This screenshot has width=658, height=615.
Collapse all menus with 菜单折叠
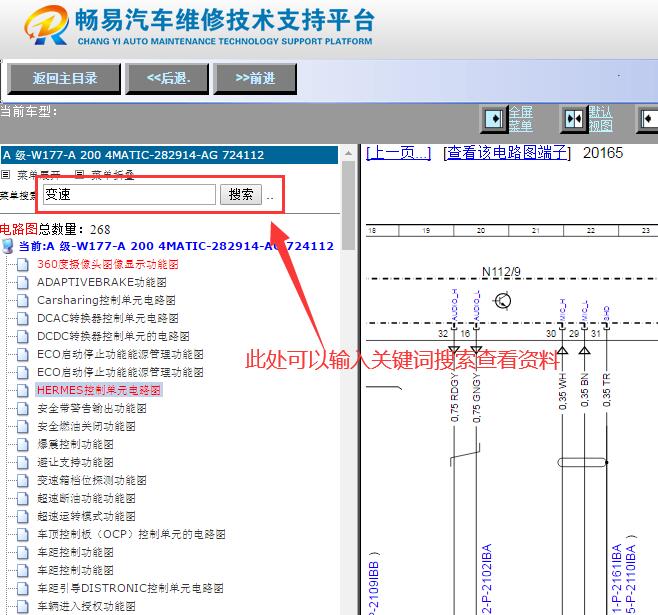[x=112, y=175]
